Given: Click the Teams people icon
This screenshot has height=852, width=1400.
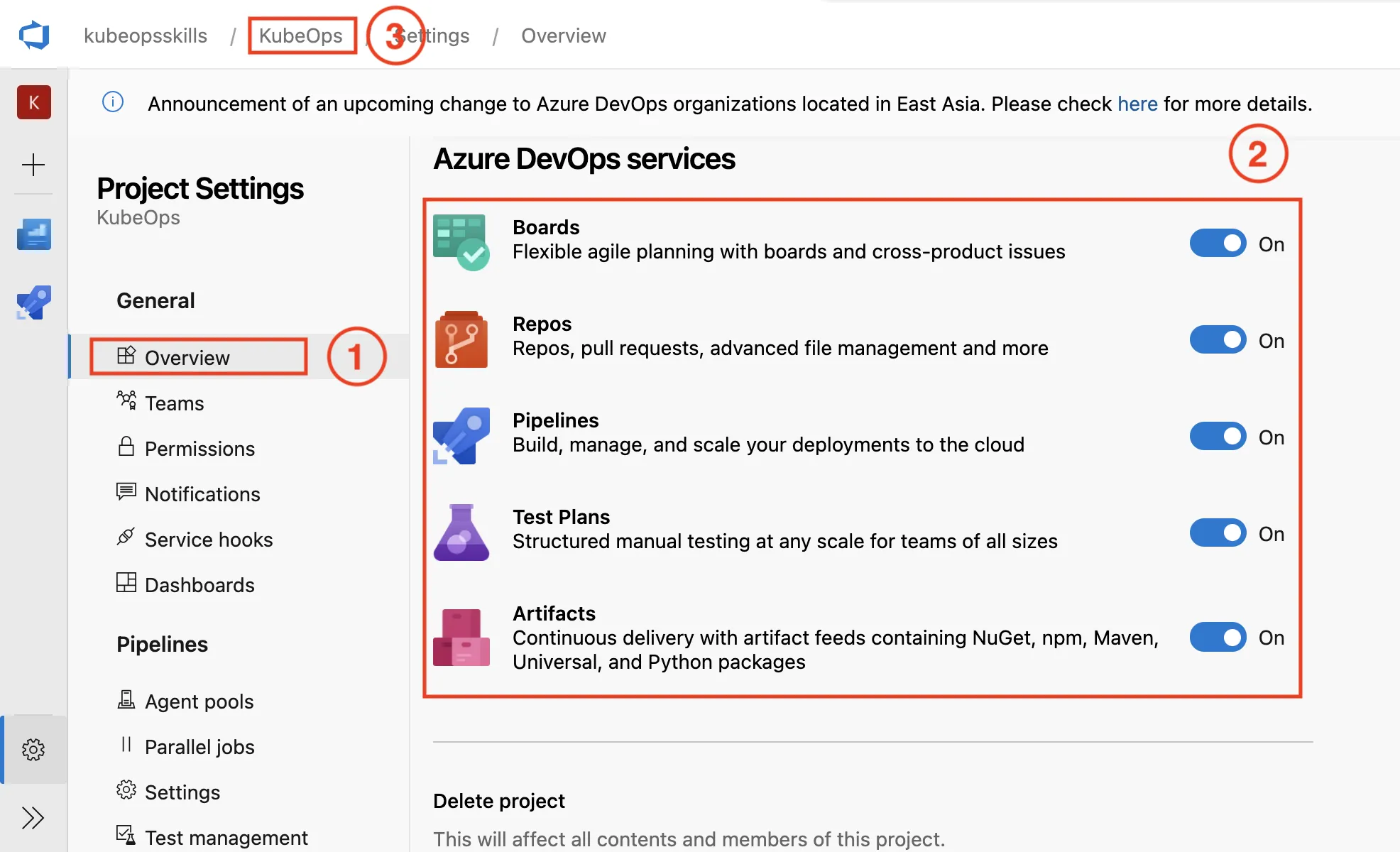Looking at the screenshot, I should 126,400.
